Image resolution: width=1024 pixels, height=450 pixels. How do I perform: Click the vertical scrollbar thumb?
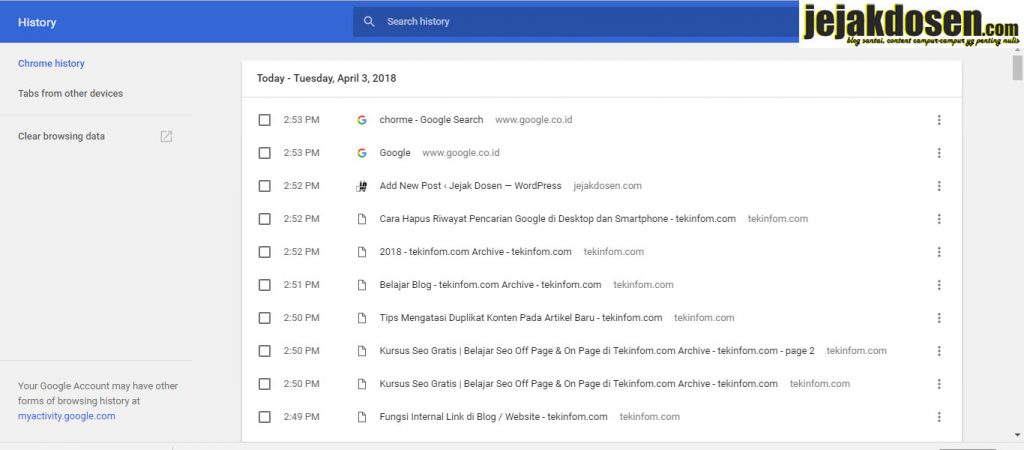tap(1017, 67)
